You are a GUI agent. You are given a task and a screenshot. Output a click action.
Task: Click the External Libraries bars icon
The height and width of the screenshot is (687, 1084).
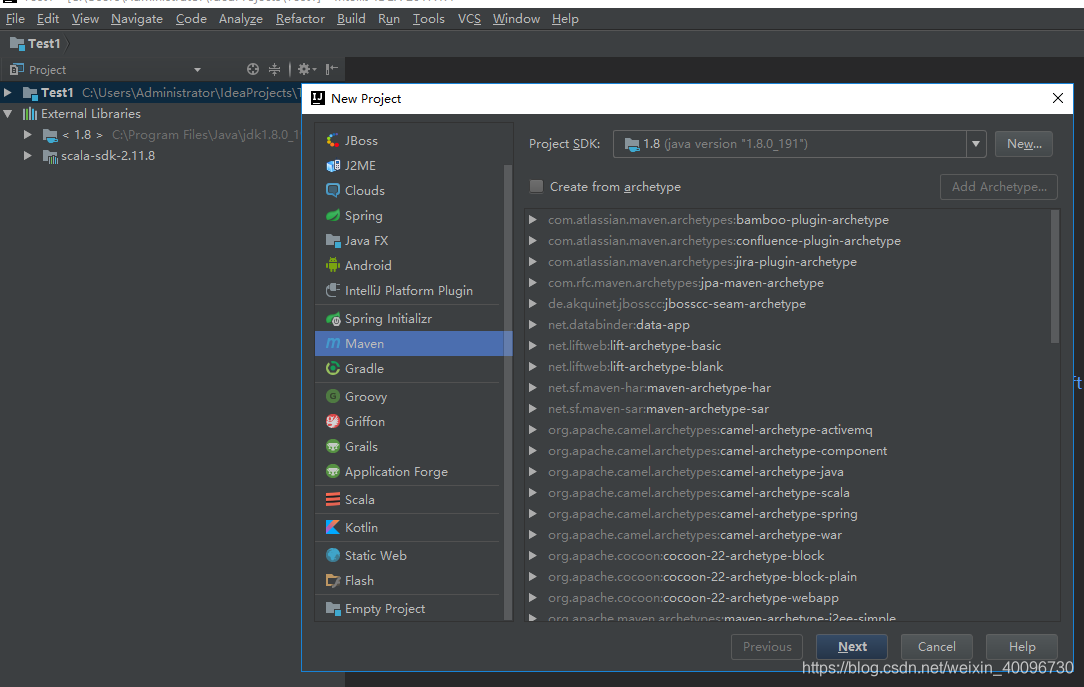click(30, 113)
